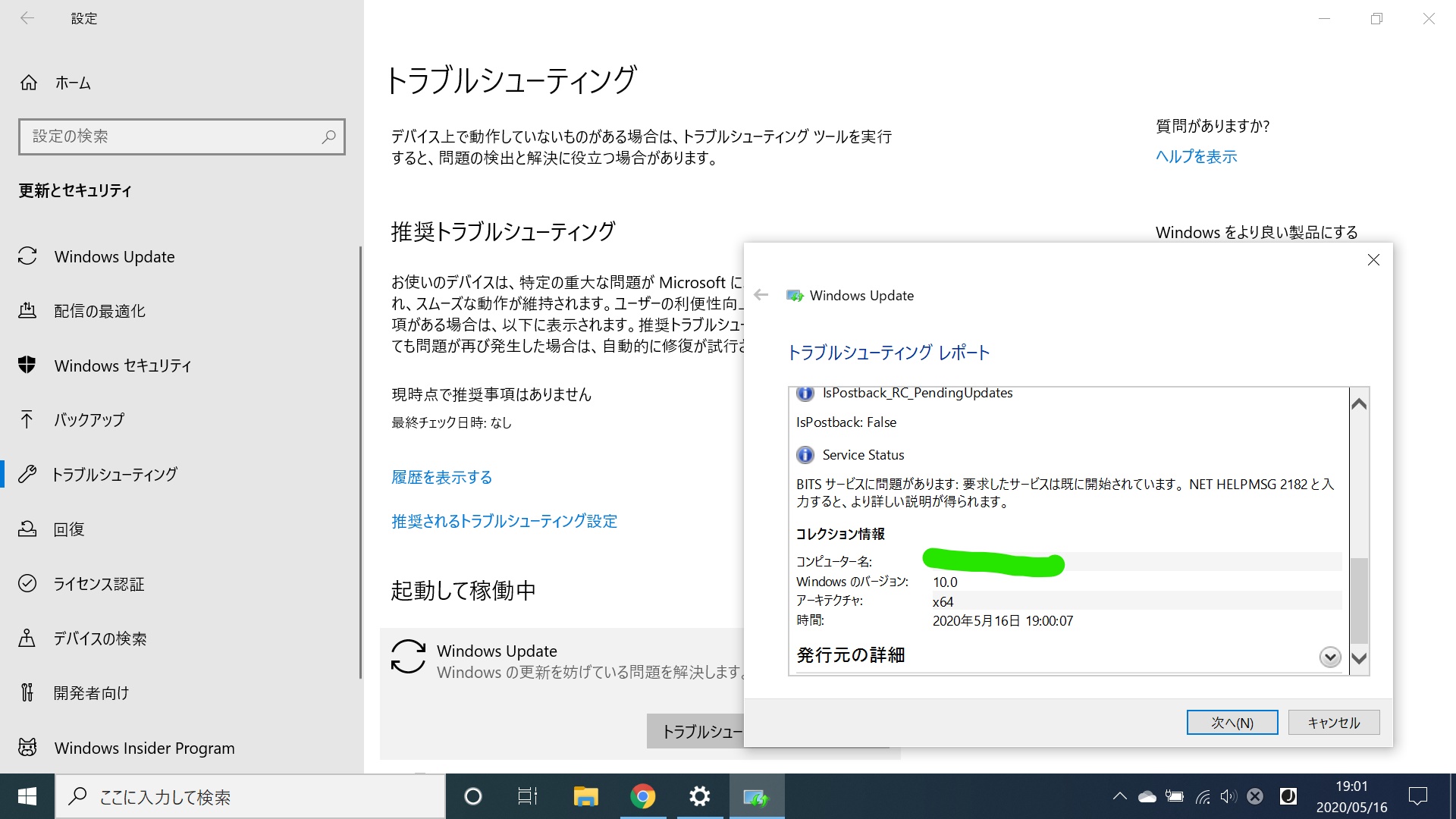The width and height of the screenshot is (1456, 819).
Task: Open clock showing 19:01 2020/05/16
Action: click(1351, 796)
